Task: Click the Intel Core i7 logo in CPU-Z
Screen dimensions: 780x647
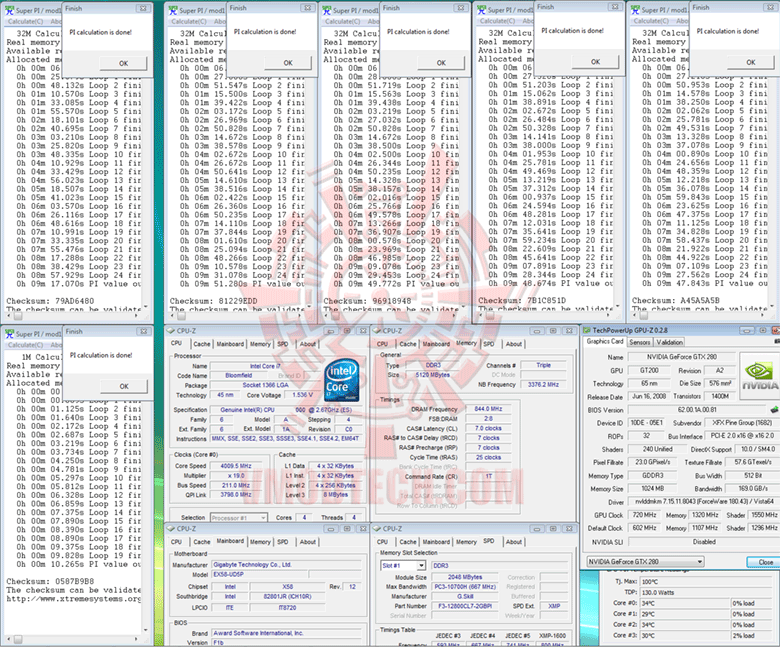Action: click(x=342, y=380)
